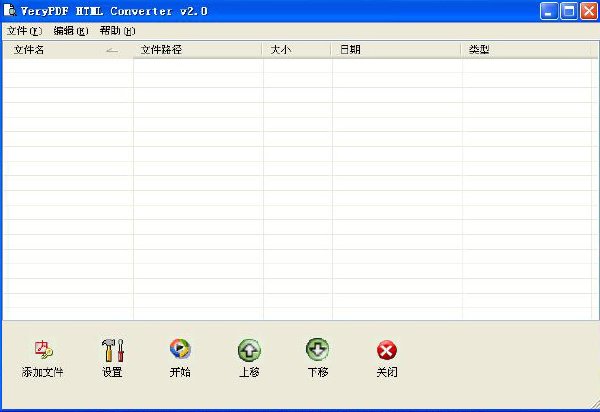Move file up with 上移 arrow icon

click(249, 350)
